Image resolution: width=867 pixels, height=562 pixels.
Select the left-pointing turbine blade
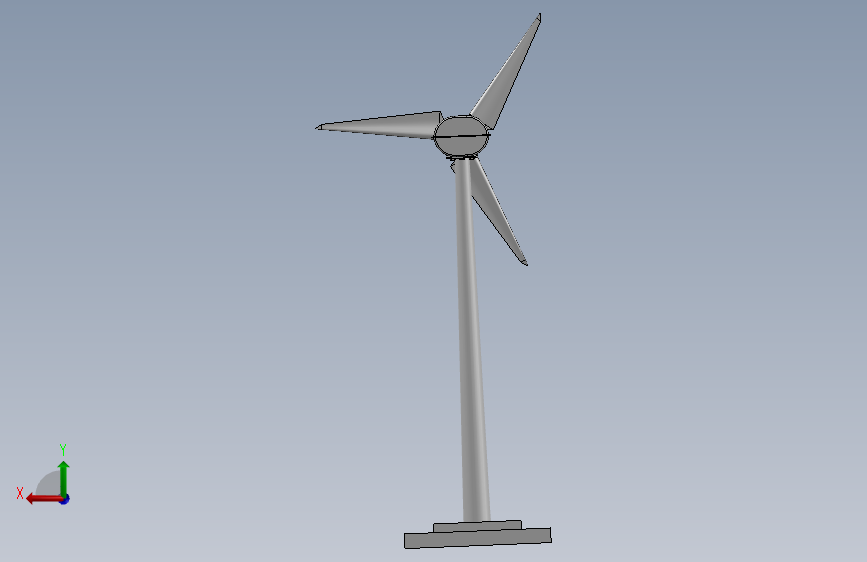point(380,126)
